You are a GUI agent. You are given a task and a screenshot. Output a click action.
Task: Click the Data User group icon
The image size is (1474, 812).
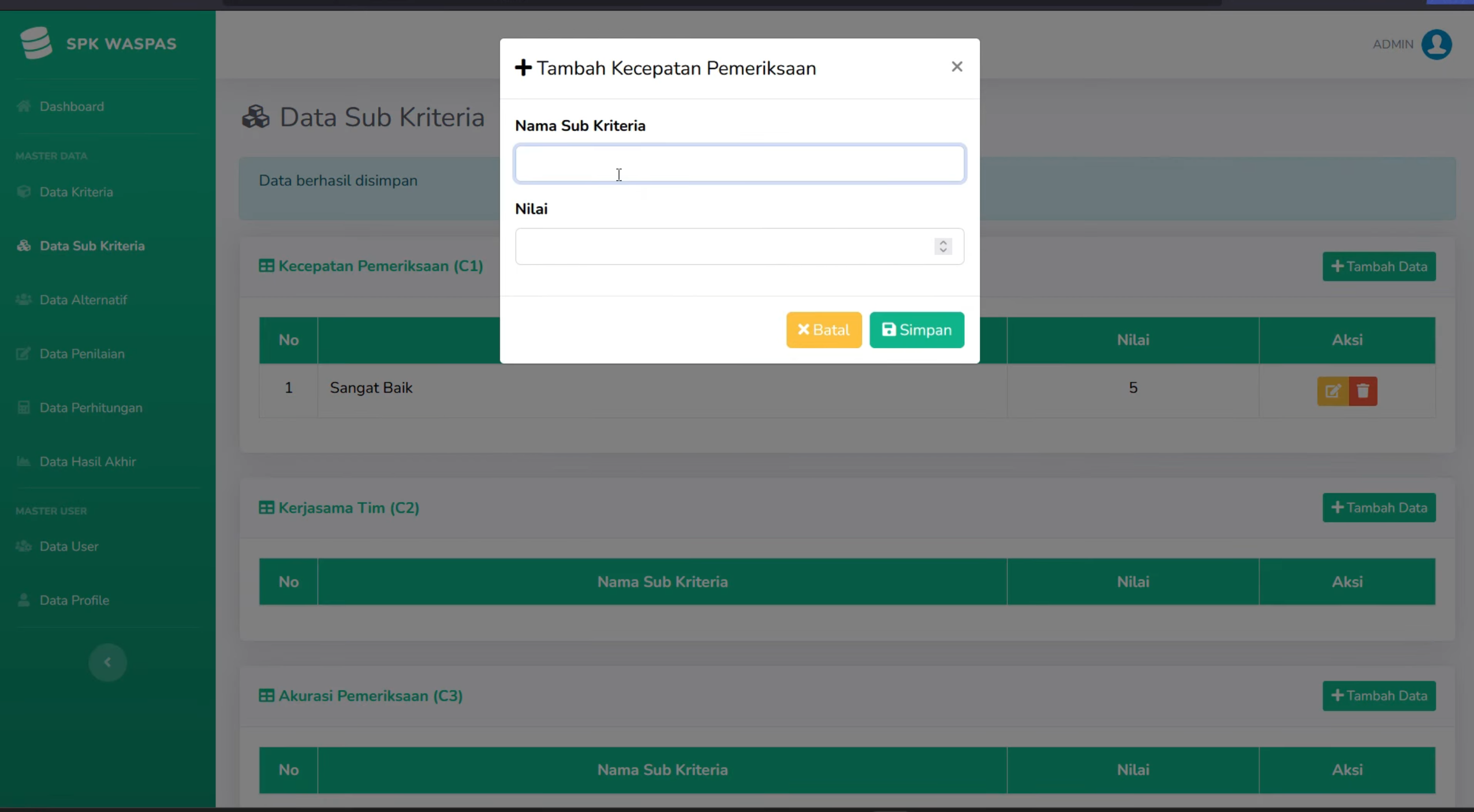(x=24, y=546)
